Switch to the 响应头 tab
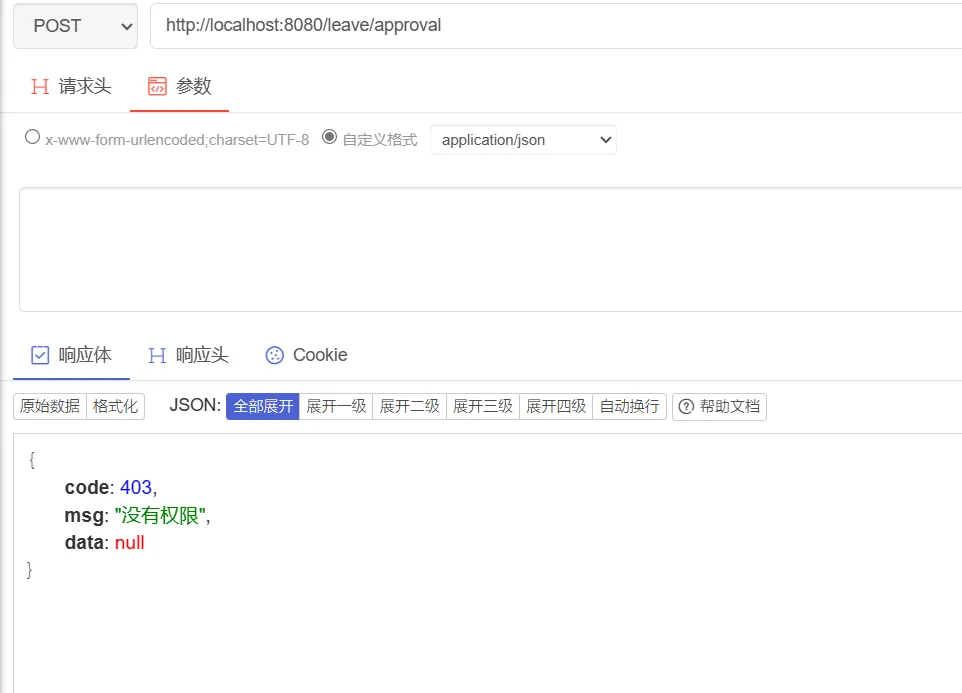This screenshot has height=693, width=962. (x=201, y=355)
